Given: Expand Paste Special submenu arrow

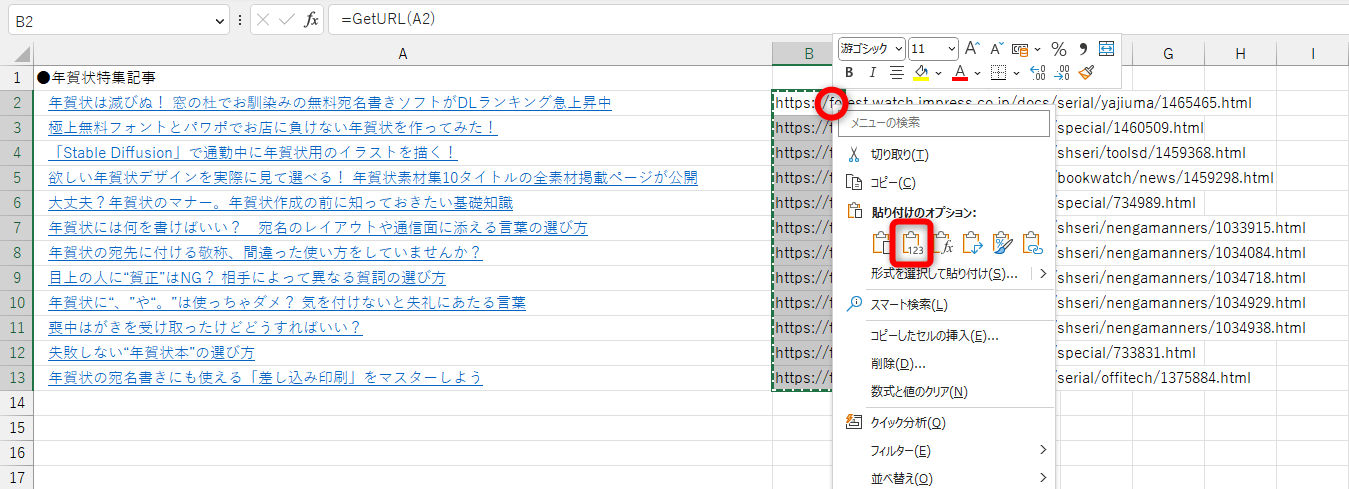Looking at the screenshot, I should pos(1041,273).
